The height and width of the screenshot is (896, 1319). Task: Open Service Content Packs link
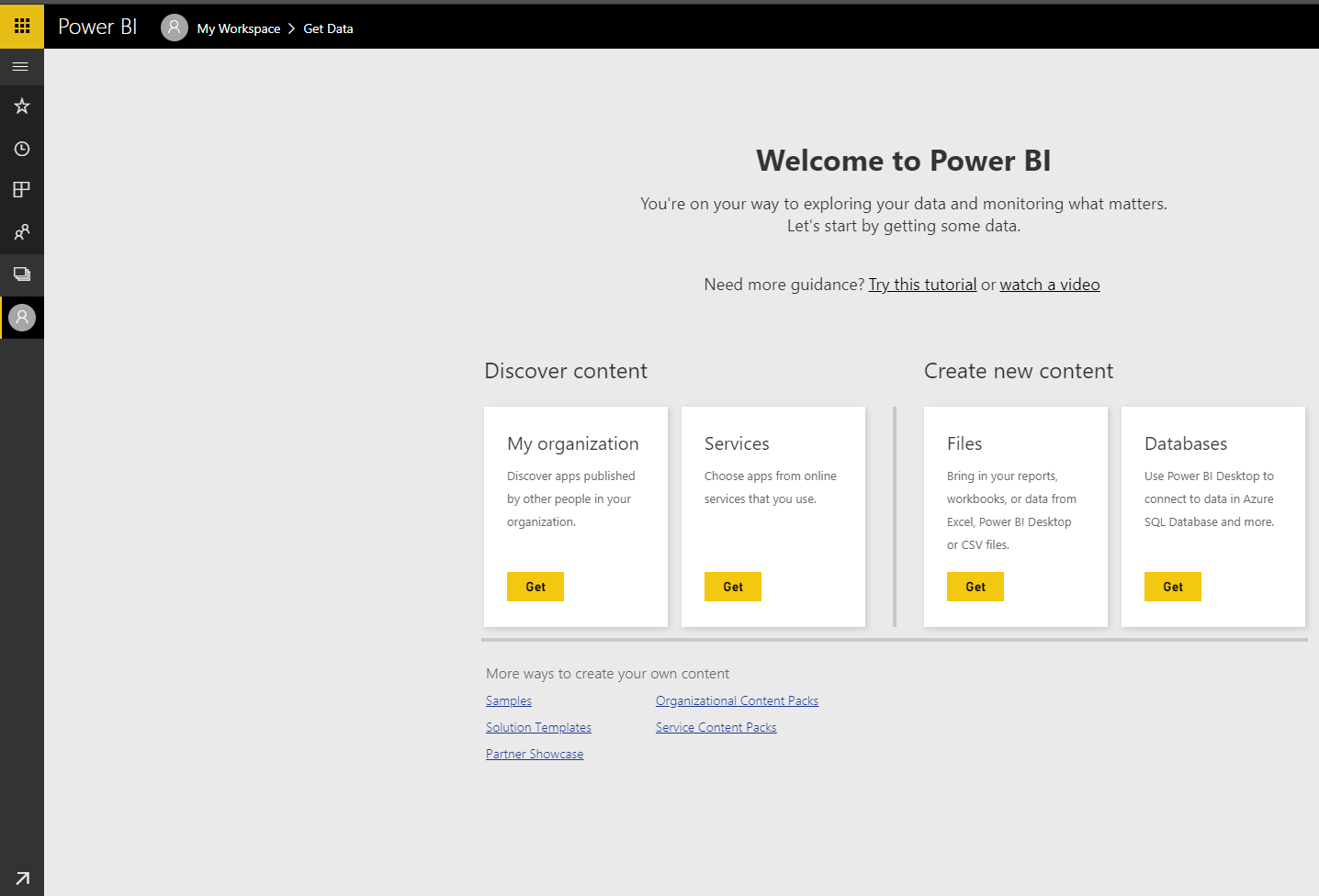[x=716, y=727]
